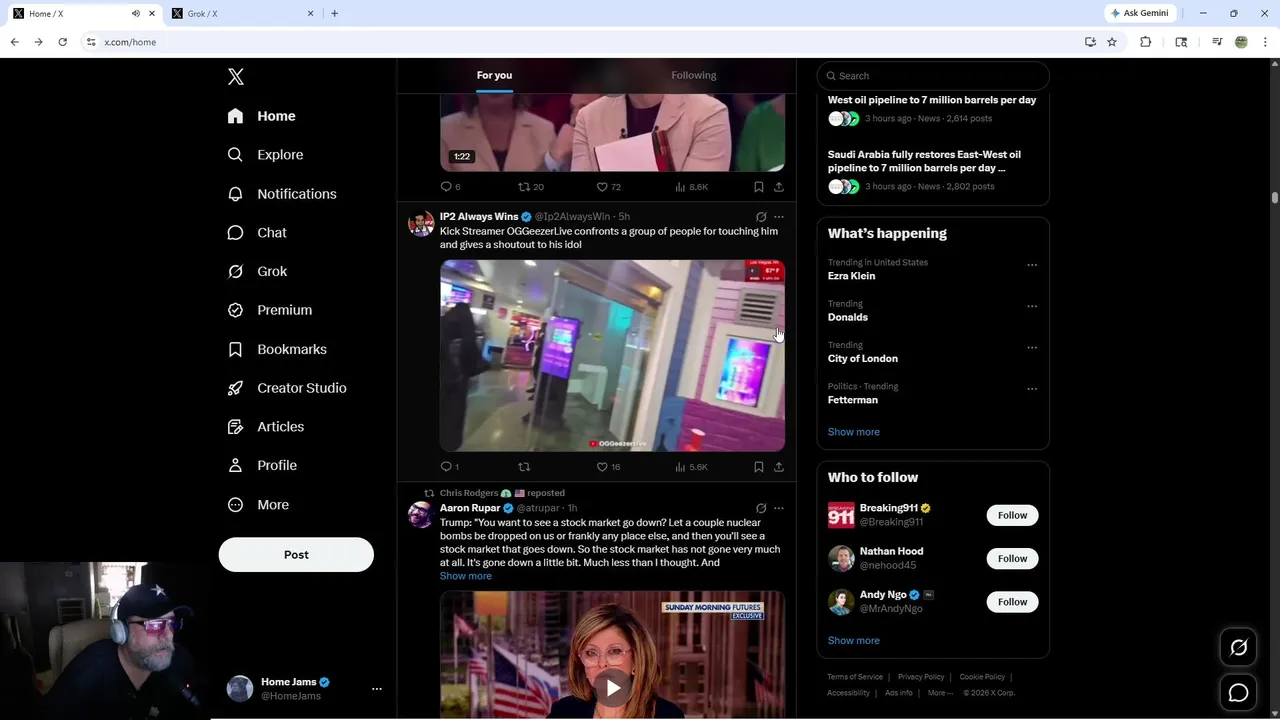The width and height of the screenshot is (1280, 720).
Task: View analytics showing 8.6K views
Action: coord(691,187)
